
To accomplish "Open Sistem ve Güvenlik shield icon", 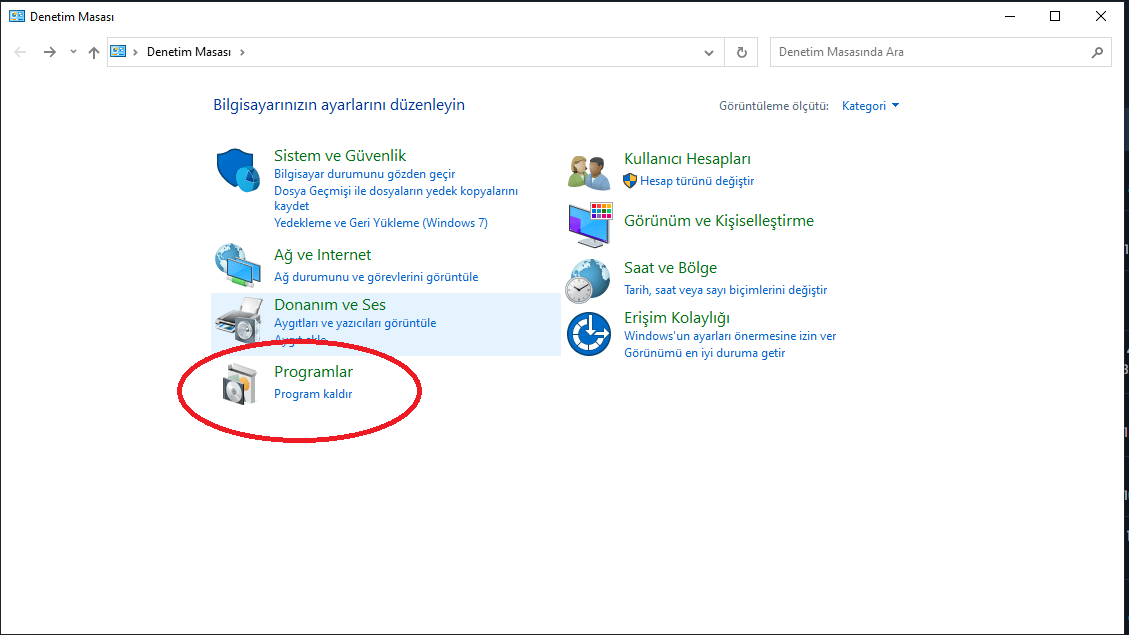I will point(238,171).
